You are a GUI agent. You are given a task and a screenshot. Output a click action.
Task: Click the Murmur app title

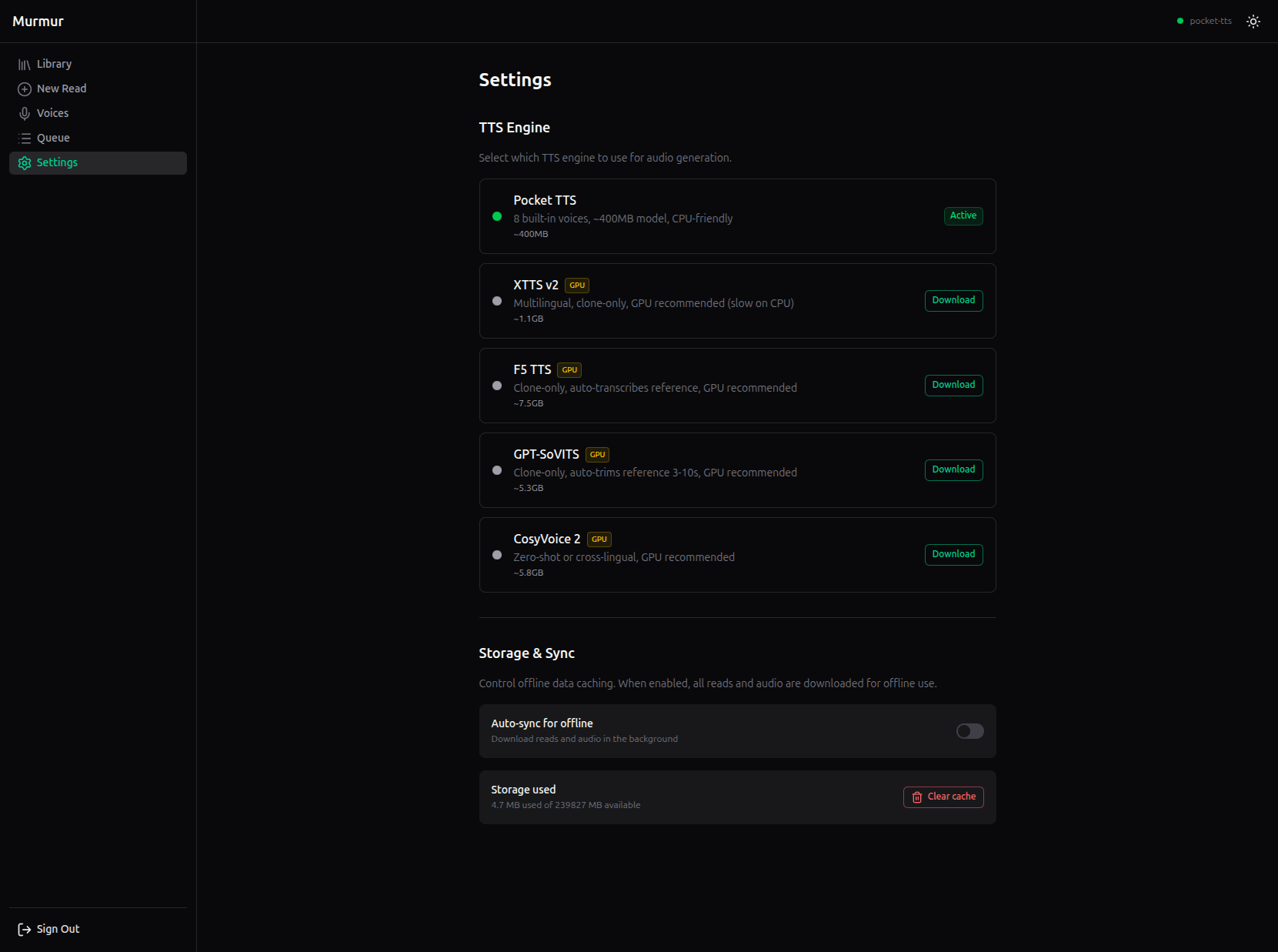coord(38,21)
